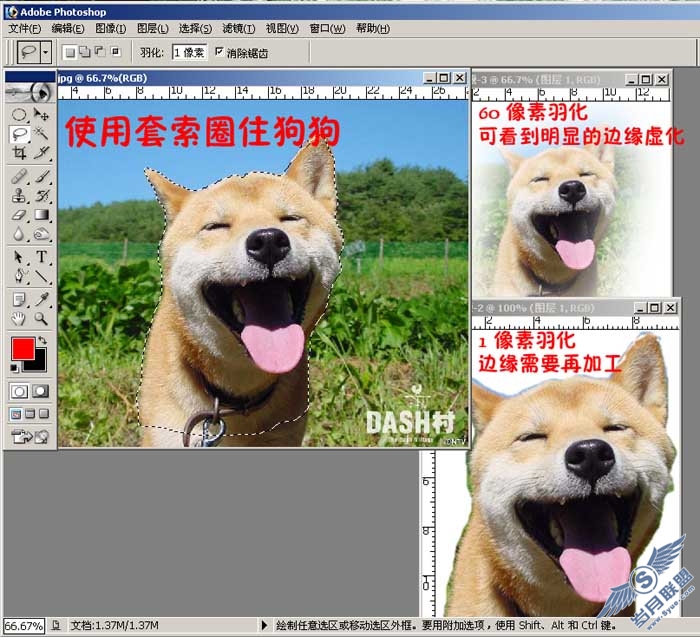700x637 pixels.
Task: Open the 滤镜(T) menu
Action: click(x=238, y=29)
